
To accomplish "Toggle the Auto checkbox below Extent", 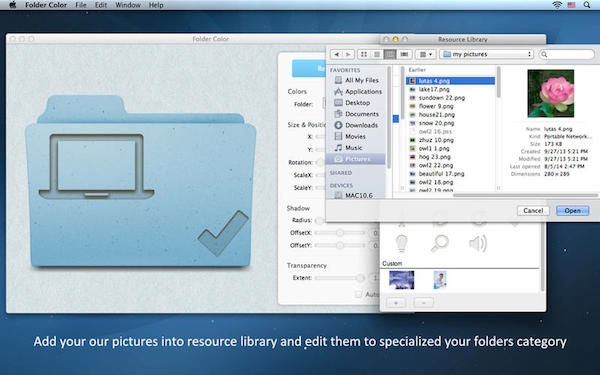I will [x=359, y=294].
